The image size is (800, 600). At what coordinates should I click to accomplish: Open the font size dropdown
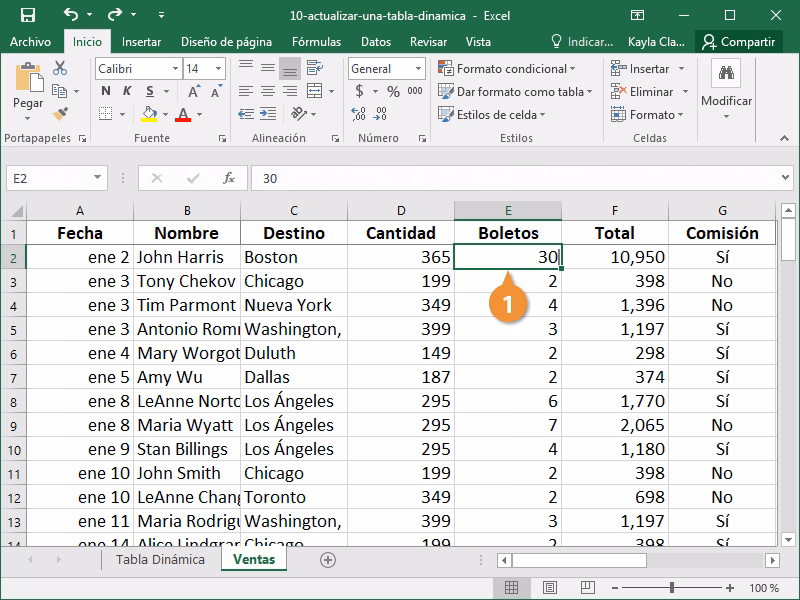tap(218, 68)
